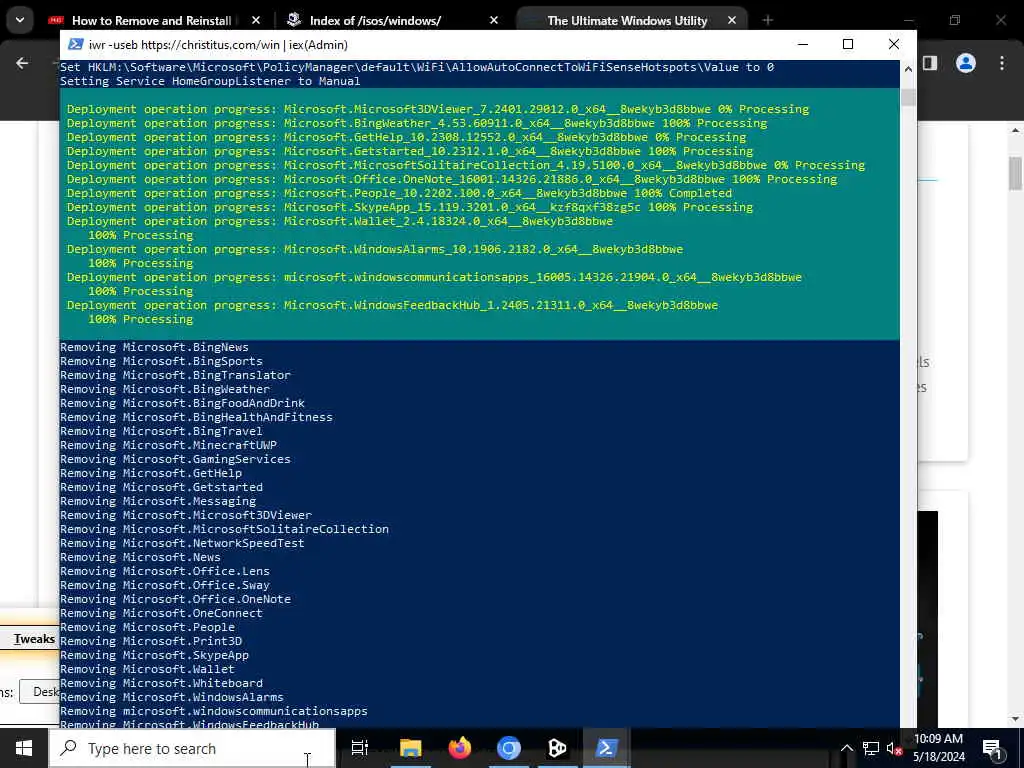
Task: Open the taskbar app next to Chromium
Action: [x=557, y=748]
